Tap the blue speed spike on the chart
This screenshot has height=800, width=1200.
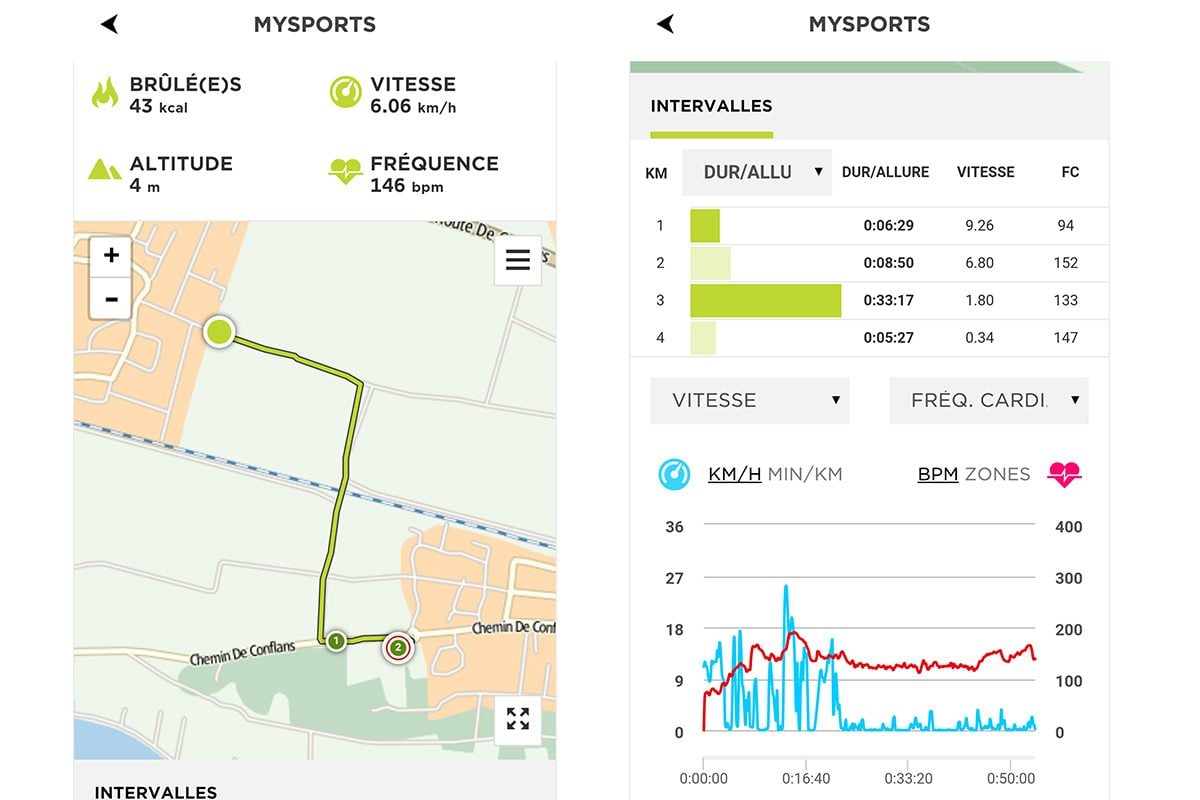[x=786, y=610]
